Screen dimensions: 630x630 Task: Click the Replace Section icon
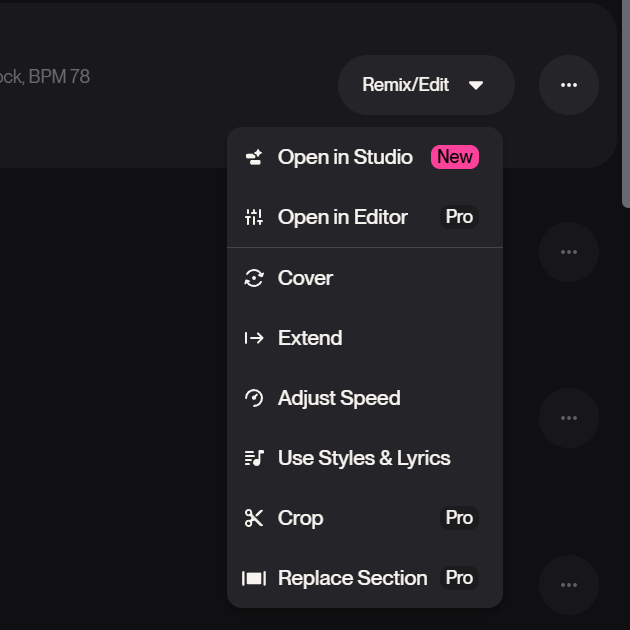tap(254, 578)
